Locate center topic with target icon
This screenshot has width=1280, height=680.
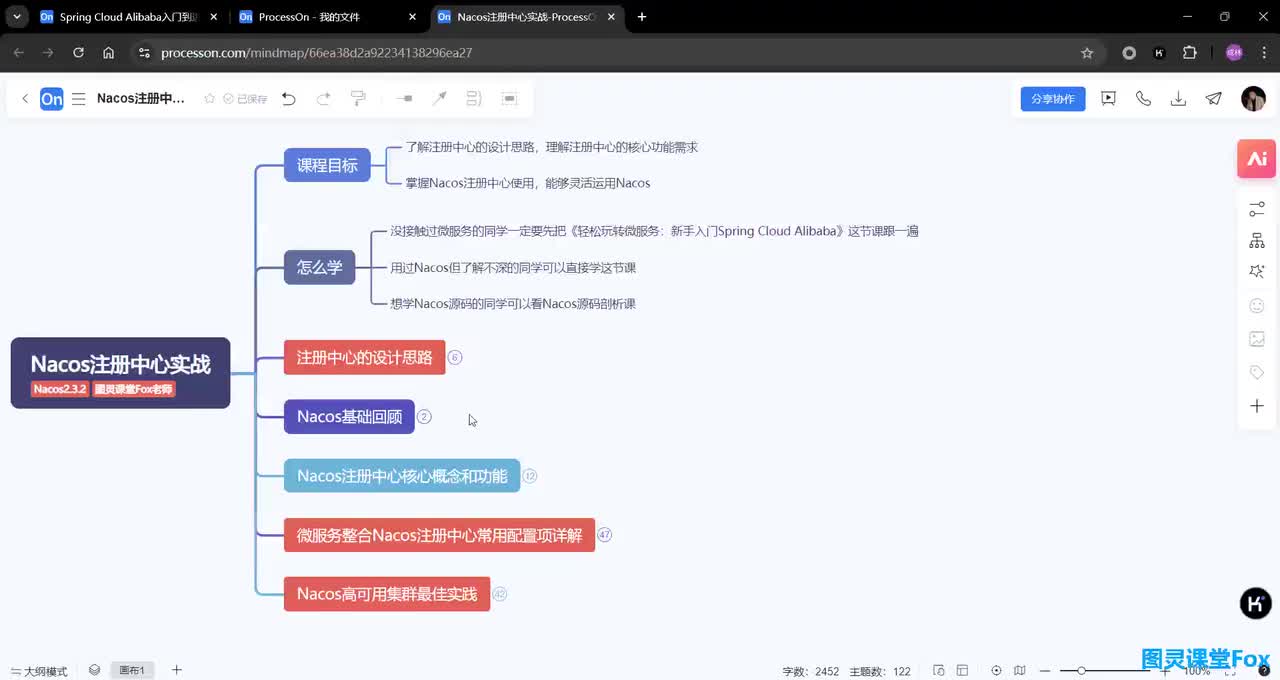[x=996, y=670]
